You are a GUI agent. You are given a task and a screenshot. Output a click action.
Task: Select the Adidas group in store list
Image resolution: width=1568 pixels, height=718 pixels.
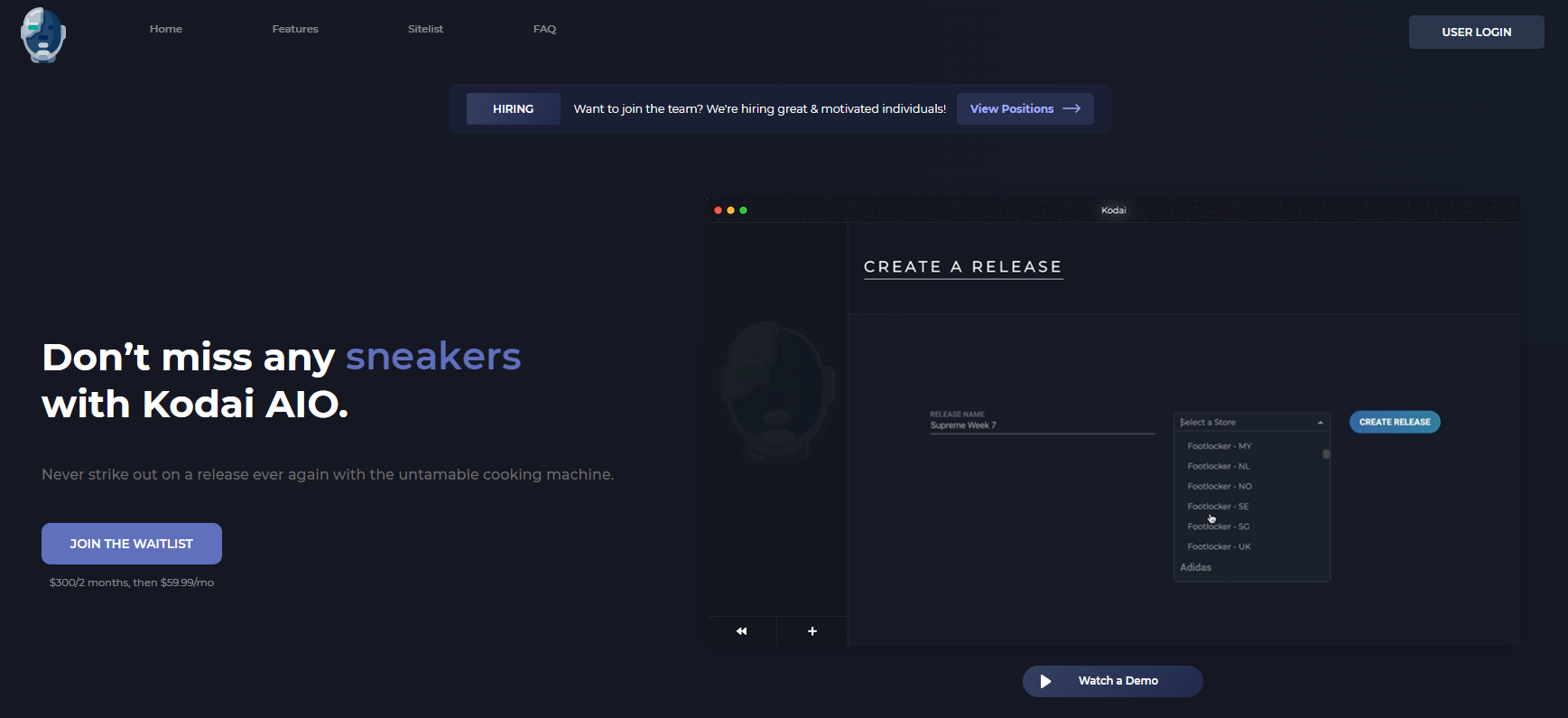coord(1195,567)
